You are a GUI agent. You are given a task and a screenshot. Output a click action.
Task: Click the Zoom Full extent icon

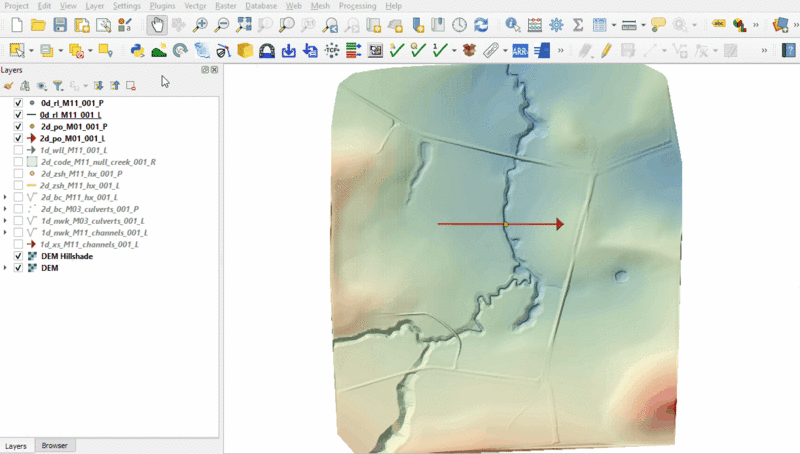click(244, 25)
